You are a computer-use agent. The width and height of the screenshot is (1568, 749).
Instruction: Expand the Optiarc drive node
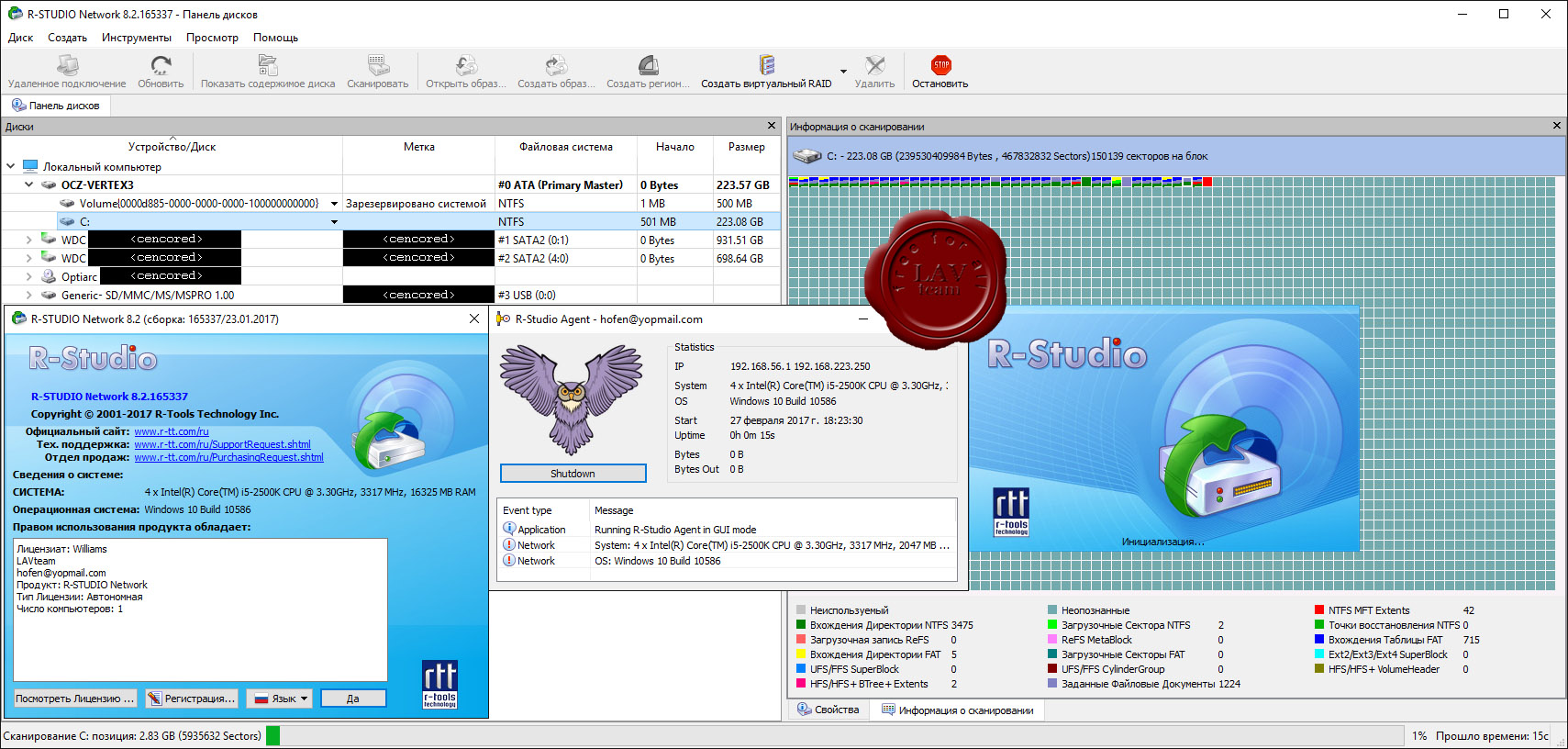(29, 276)
